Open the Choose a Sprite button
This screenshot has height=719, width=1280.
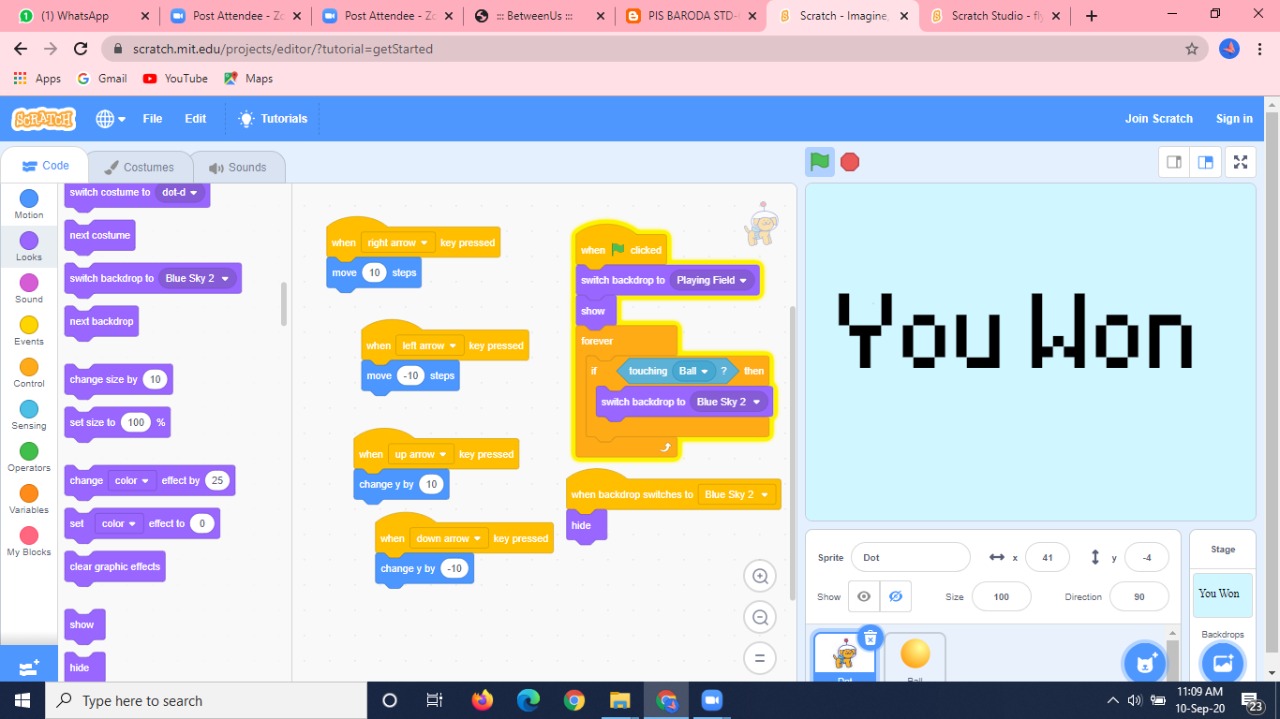1144,662
